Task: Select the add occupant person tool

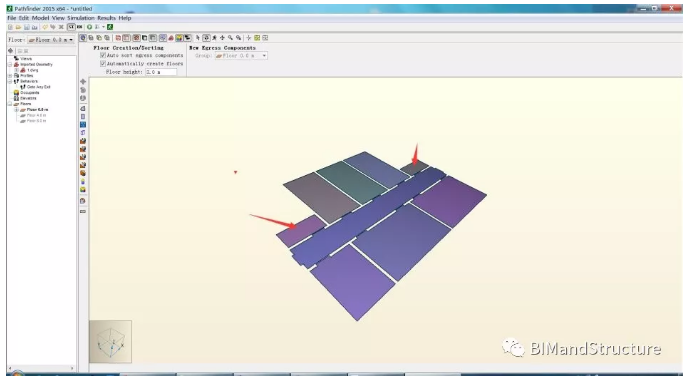Action: [83, 181]
